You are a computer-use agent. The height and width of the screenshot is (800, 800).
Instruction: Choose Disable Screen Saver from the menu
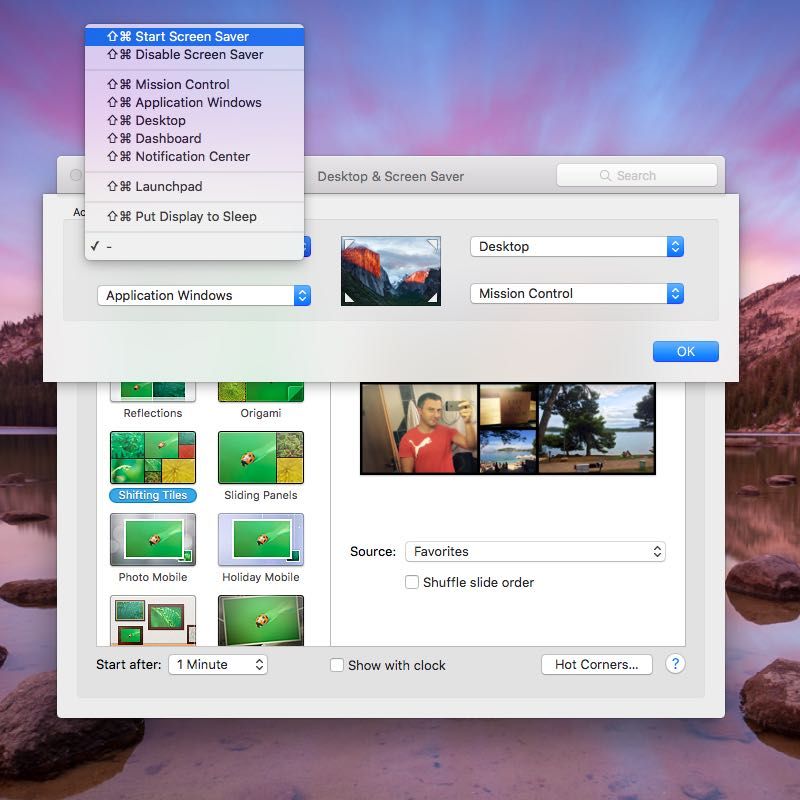[194, 55]
